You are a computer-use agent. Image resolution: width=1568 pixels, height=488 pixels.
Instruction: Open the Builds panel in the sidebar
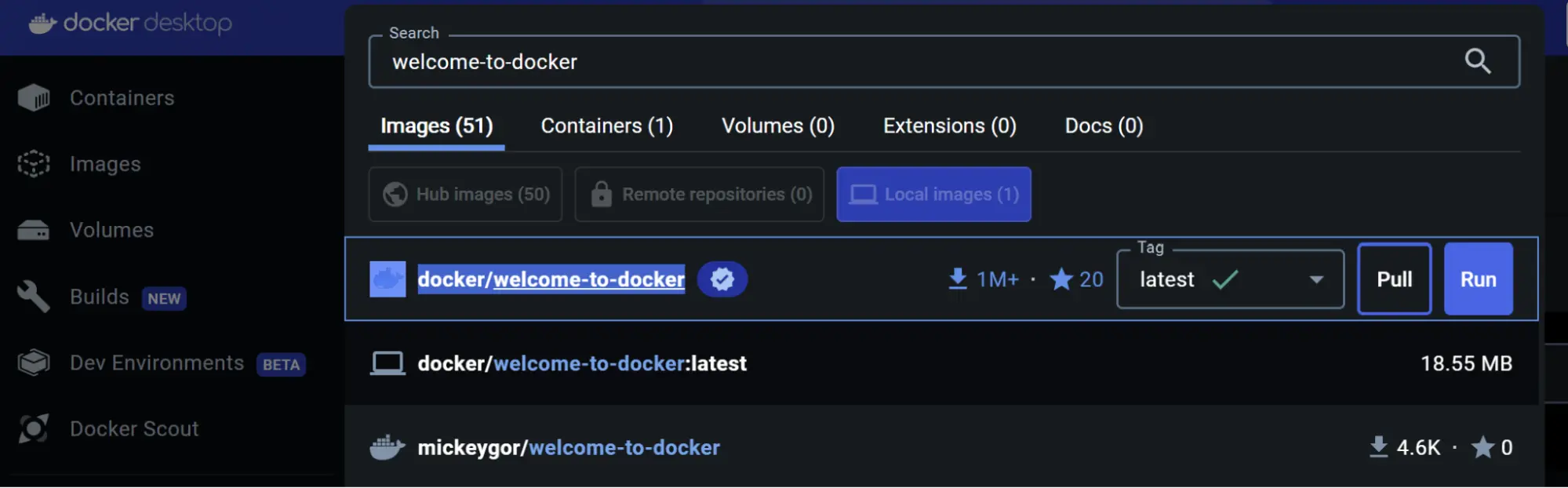100,297
